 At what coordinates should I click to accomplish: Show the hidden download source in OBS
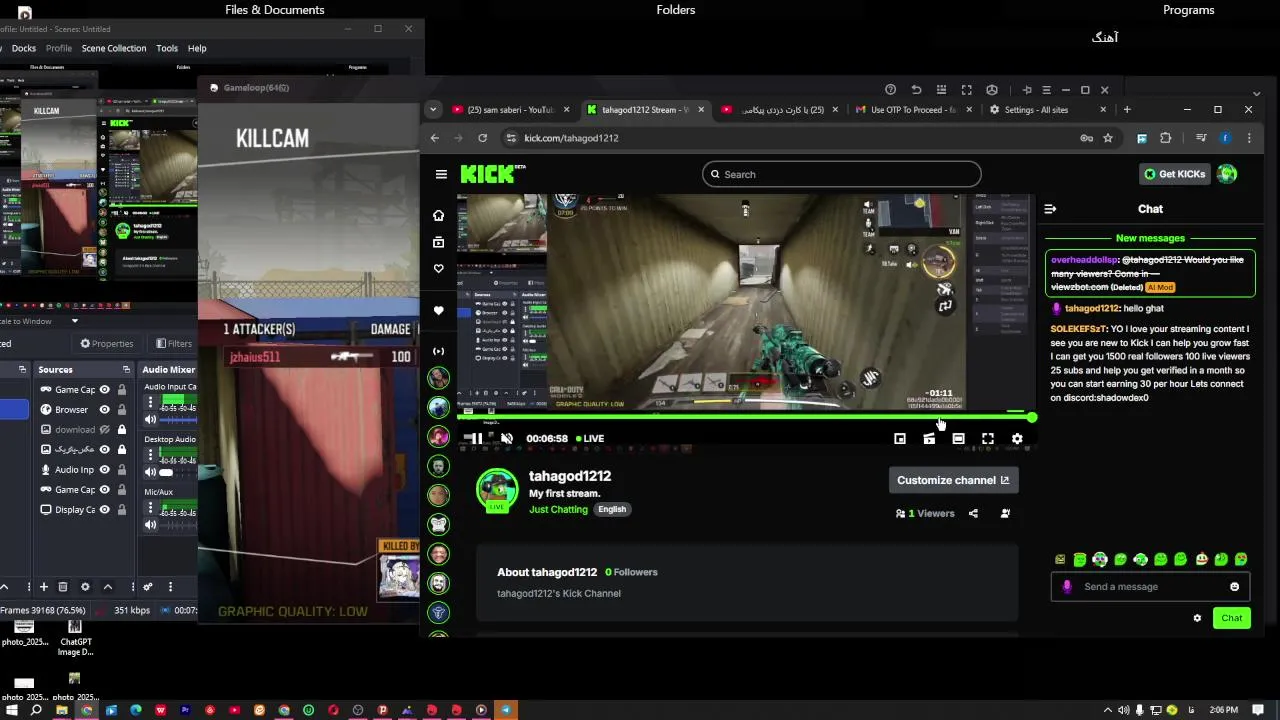click(104, 430)
